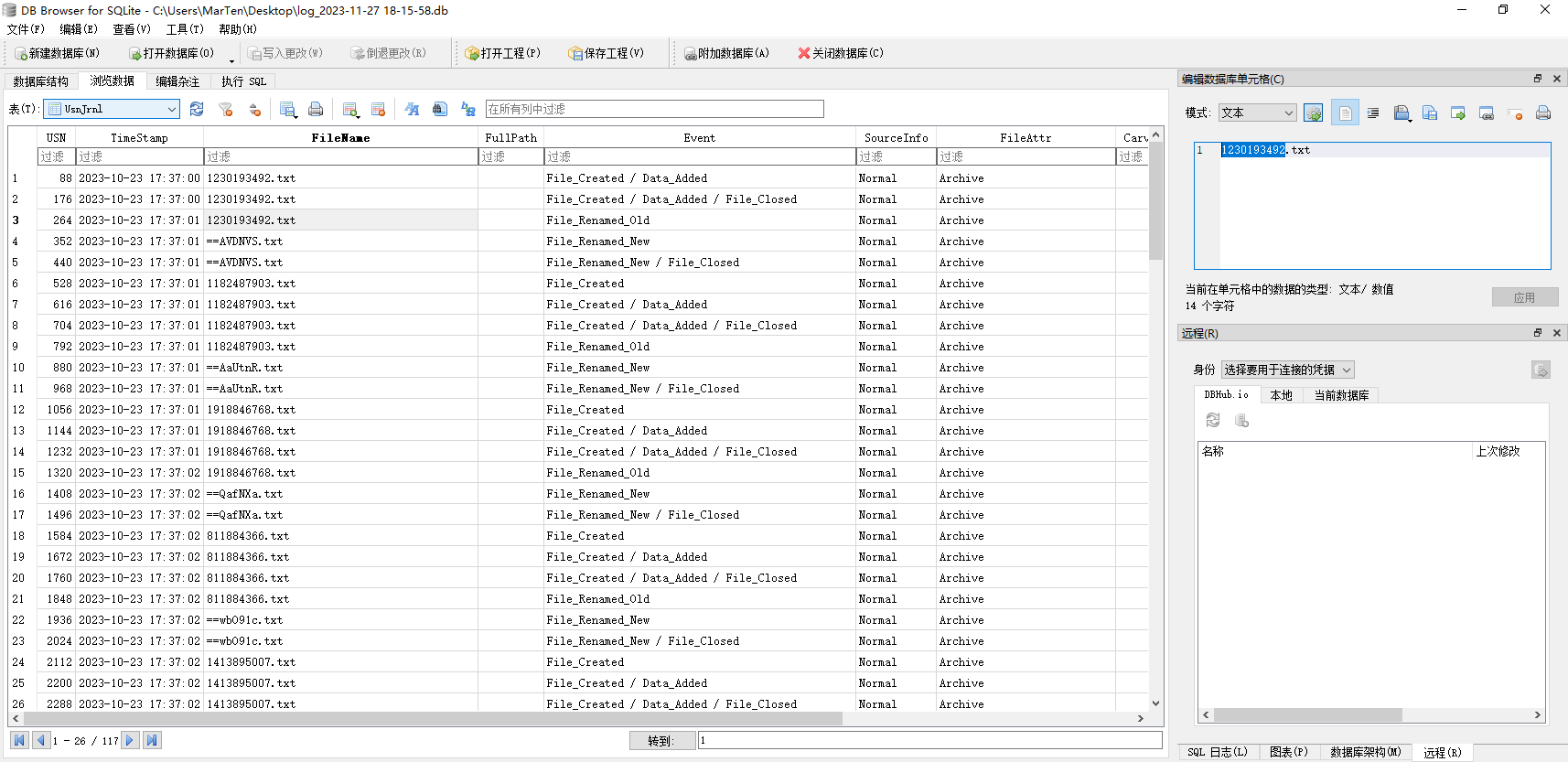Click the text indent icon in cell editor
The image size is (1568, 762).
pos(1373,113)
